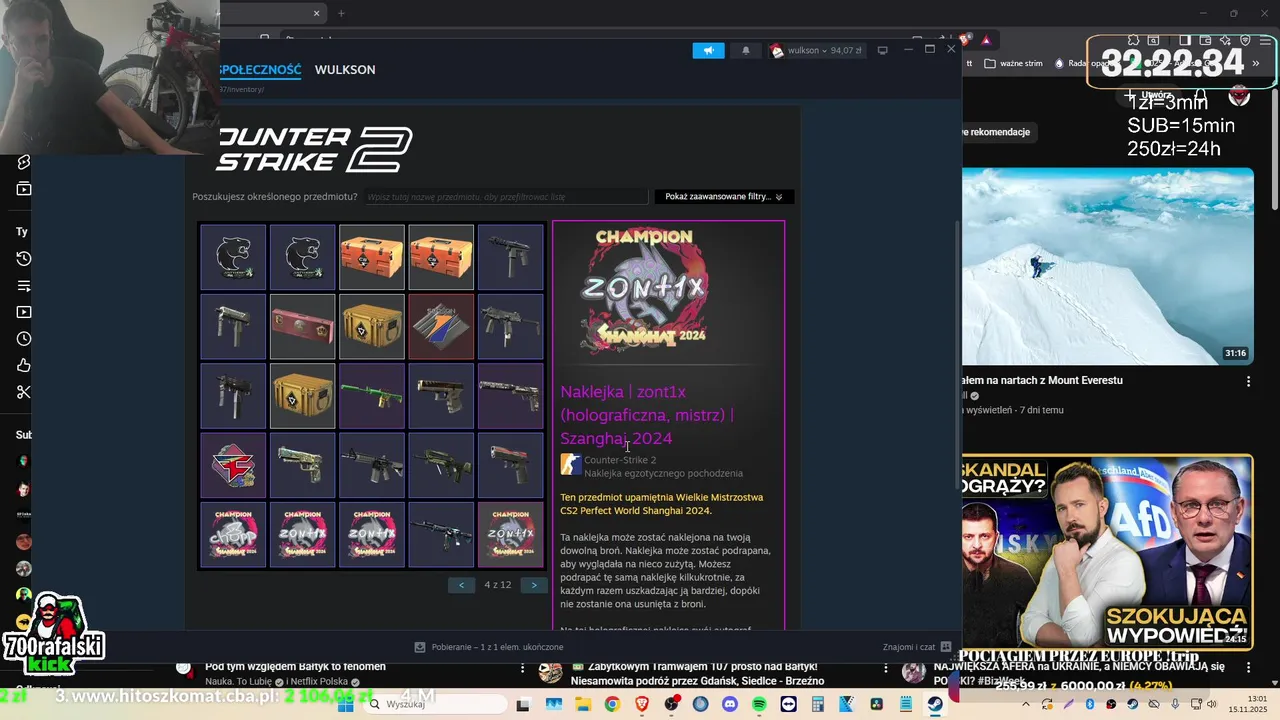
Task: Select the highlighted zont1x sticker in grid
Action: point(511,535)
